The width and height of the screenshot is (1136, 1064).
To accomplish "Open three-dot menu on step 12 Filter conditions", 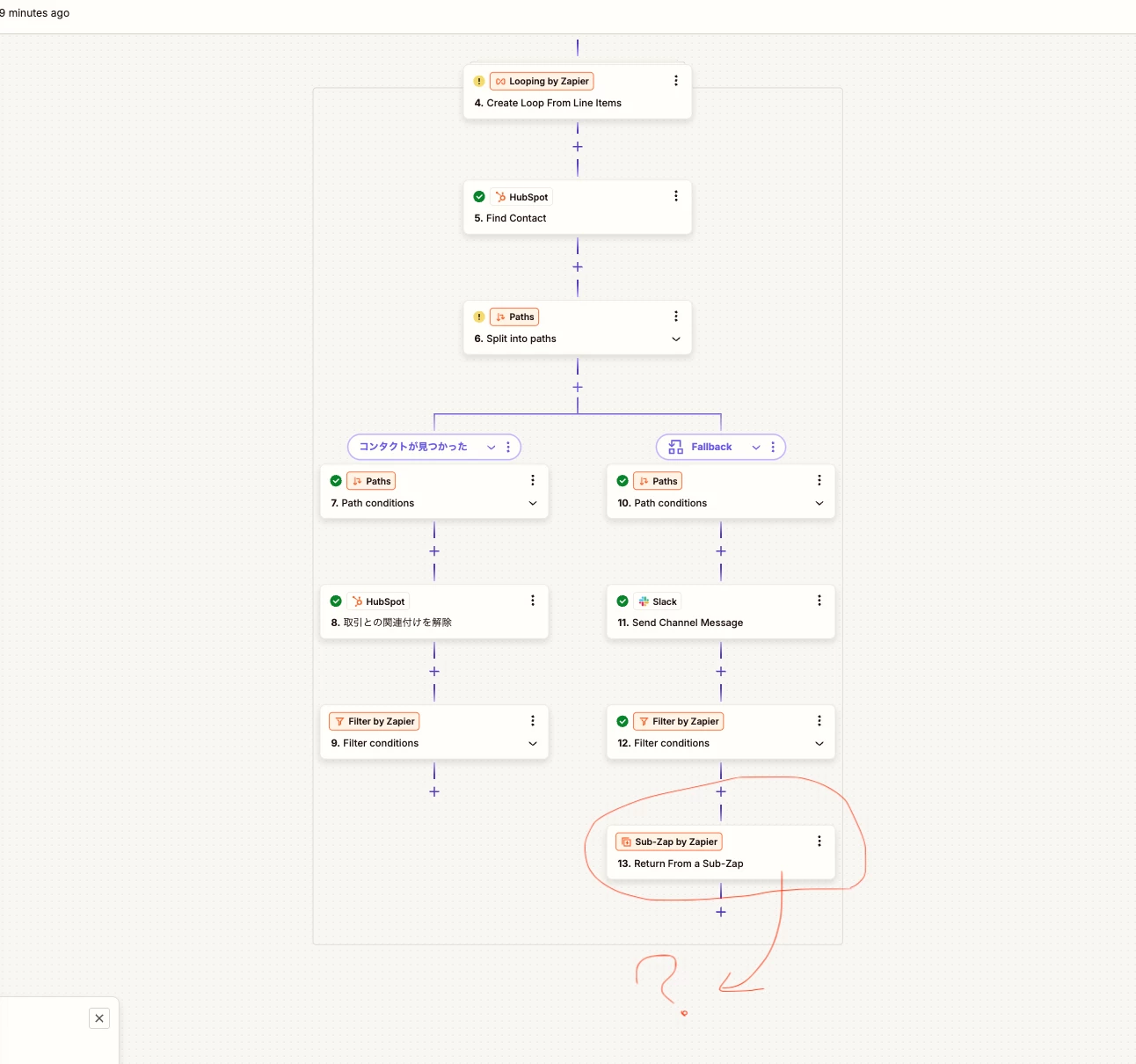I will [x=819, y=721].
